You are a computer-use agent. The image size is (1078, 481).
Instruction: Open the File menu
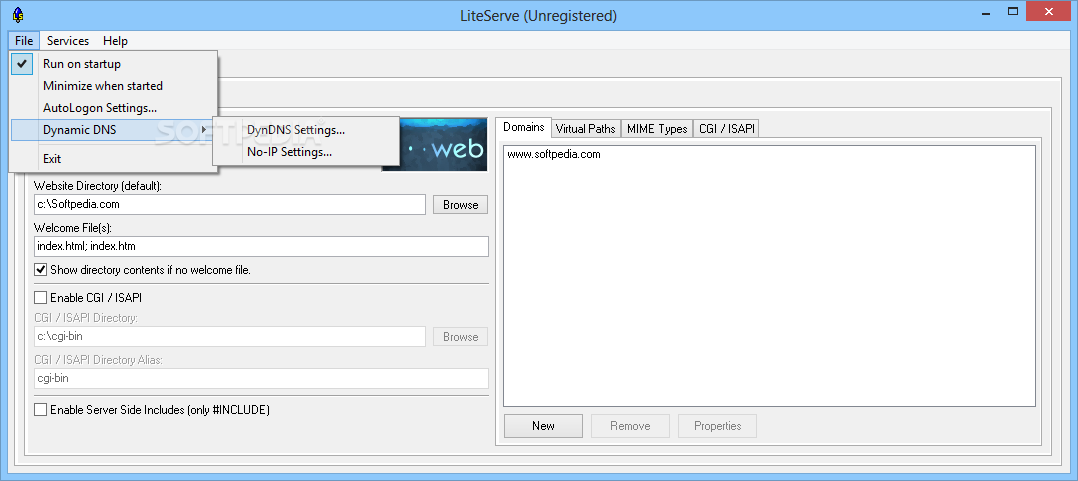[24, 41]
